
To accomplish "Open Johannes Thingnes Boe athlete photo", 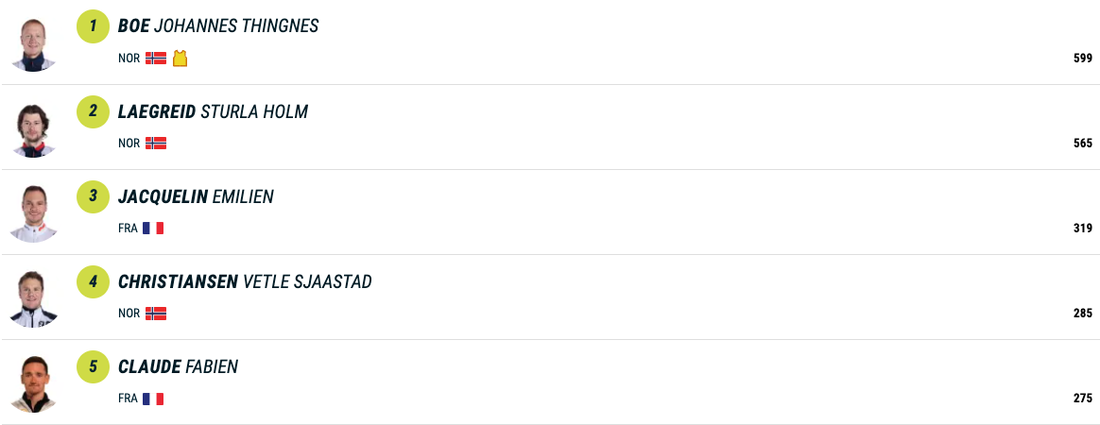I will [x=34, y=43].
